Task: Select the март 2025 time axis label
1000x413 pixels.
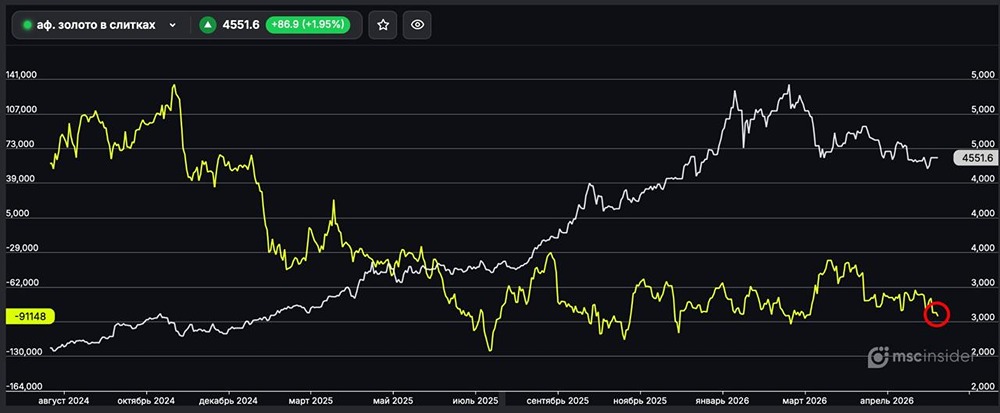Action: [310, 401]
